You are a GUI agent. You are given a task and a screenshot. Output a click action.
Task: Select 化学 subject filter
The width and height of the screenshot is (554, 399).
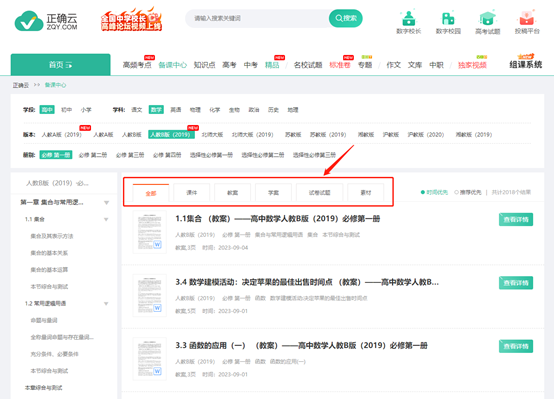[x=214, y=110]
